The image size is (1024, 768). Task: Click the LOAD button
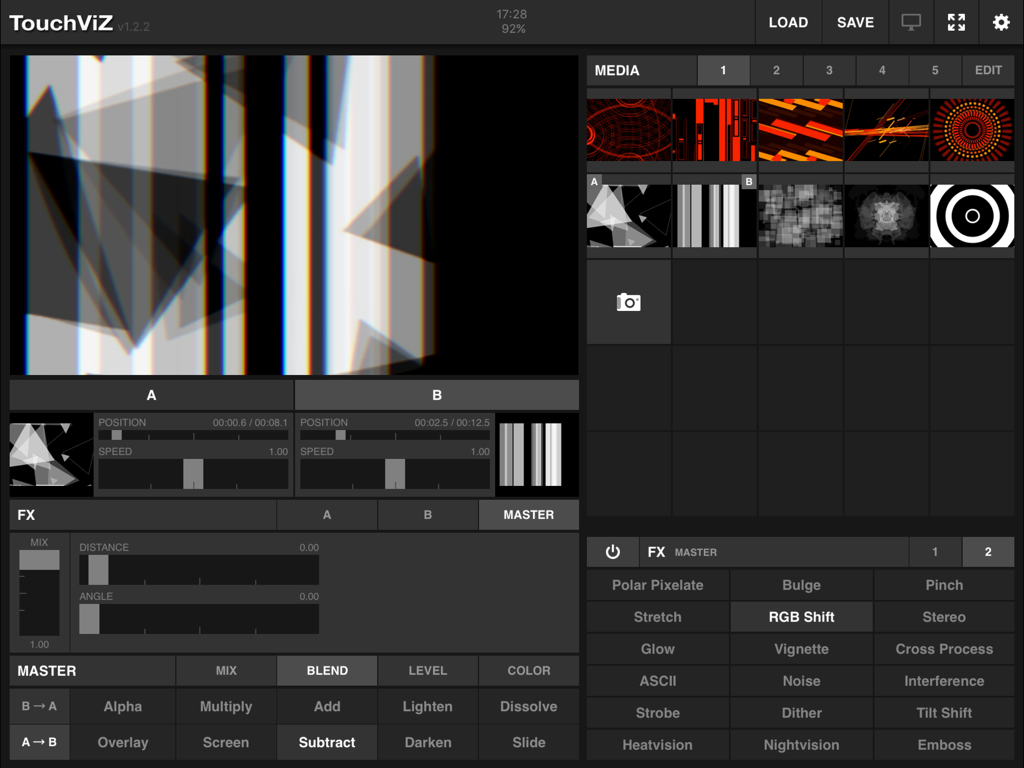[788, 22]
